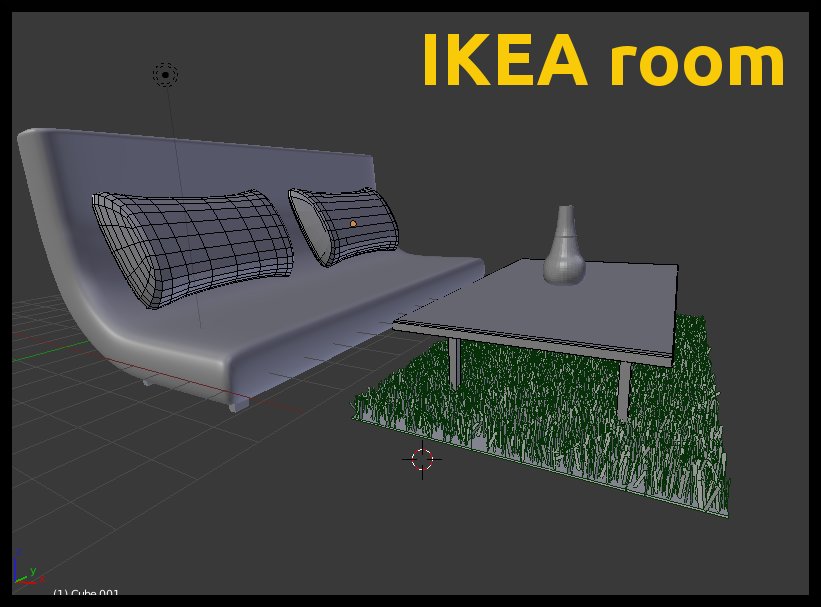Click the '(1) Cube.001' object label
Image resolution: width=821 pixels, height=607 pixels.
coord(86,592)
